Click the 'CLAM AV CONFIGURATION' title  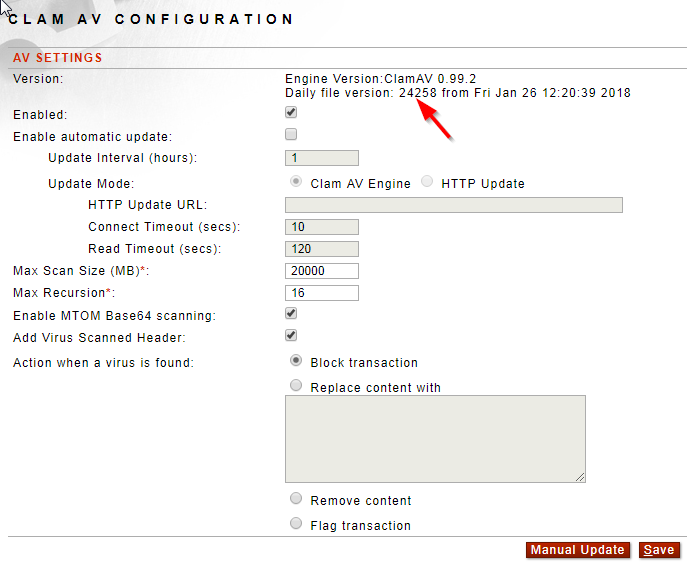pyautogui.click(x=151, y=20)
